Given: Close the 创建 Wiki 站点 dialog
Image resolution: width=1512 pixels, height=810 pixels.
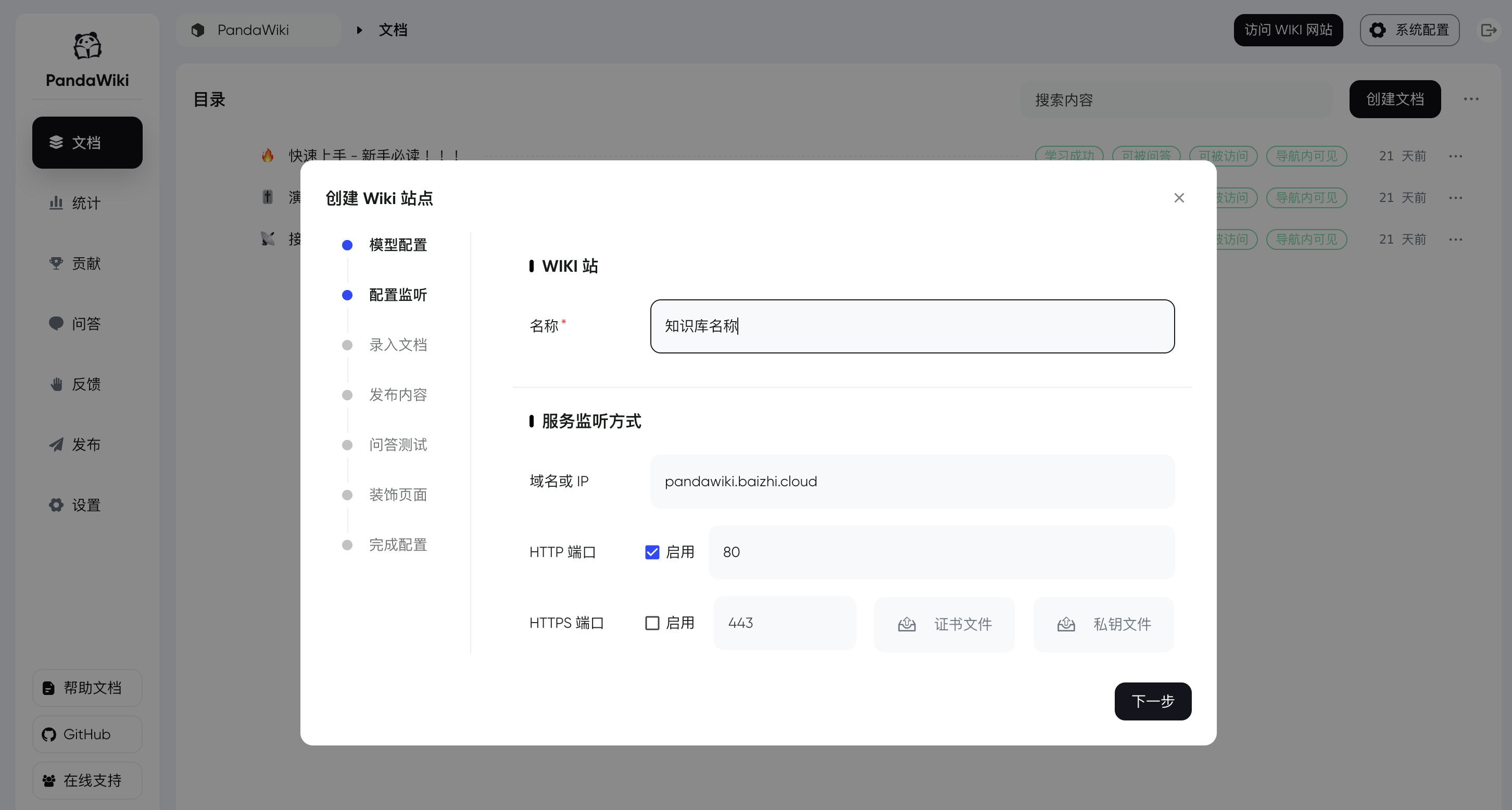Looking at the screenshot, I should pyautogui.click(x=1179, y=198).
